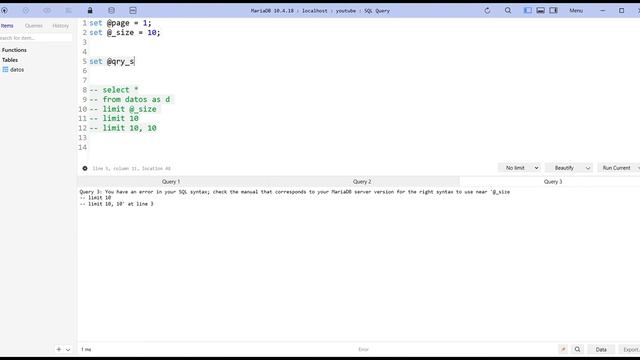Switch to the Queries sidebar tab

click(34, 26)
